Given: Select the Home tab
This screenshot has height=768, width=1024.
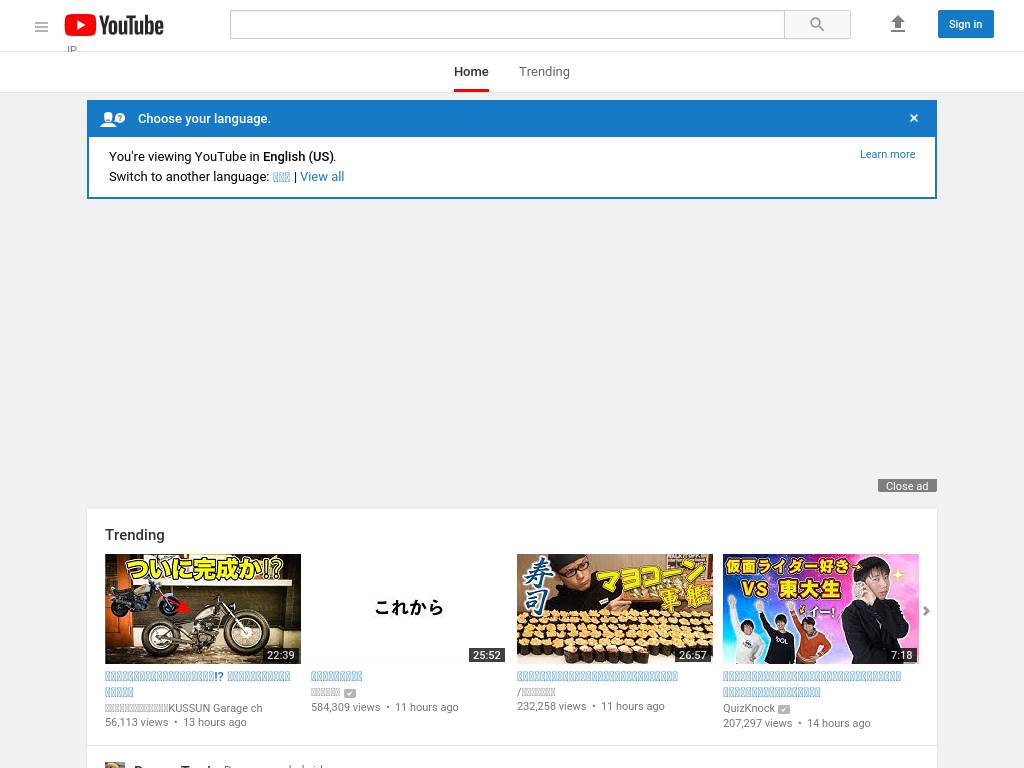Looking at the screenshot, I should pyautogui.click(x=471, y=72).
